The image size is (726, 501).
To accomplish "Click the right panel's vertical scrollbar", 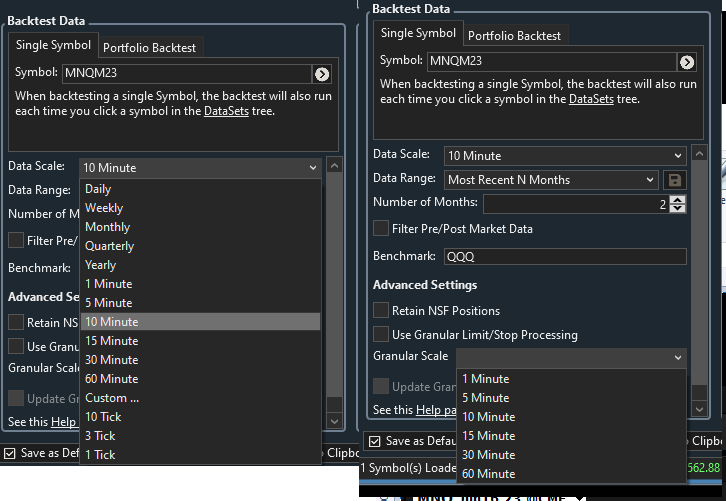I will click(700, 280).
